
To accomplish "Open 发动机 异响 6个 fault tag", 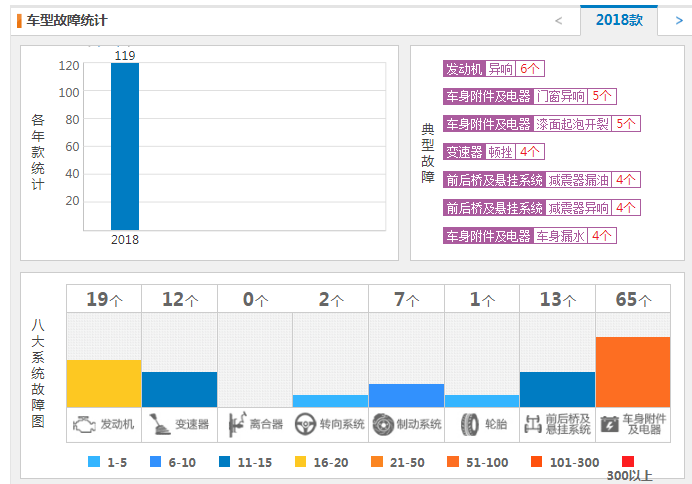I will pos(494,69).
